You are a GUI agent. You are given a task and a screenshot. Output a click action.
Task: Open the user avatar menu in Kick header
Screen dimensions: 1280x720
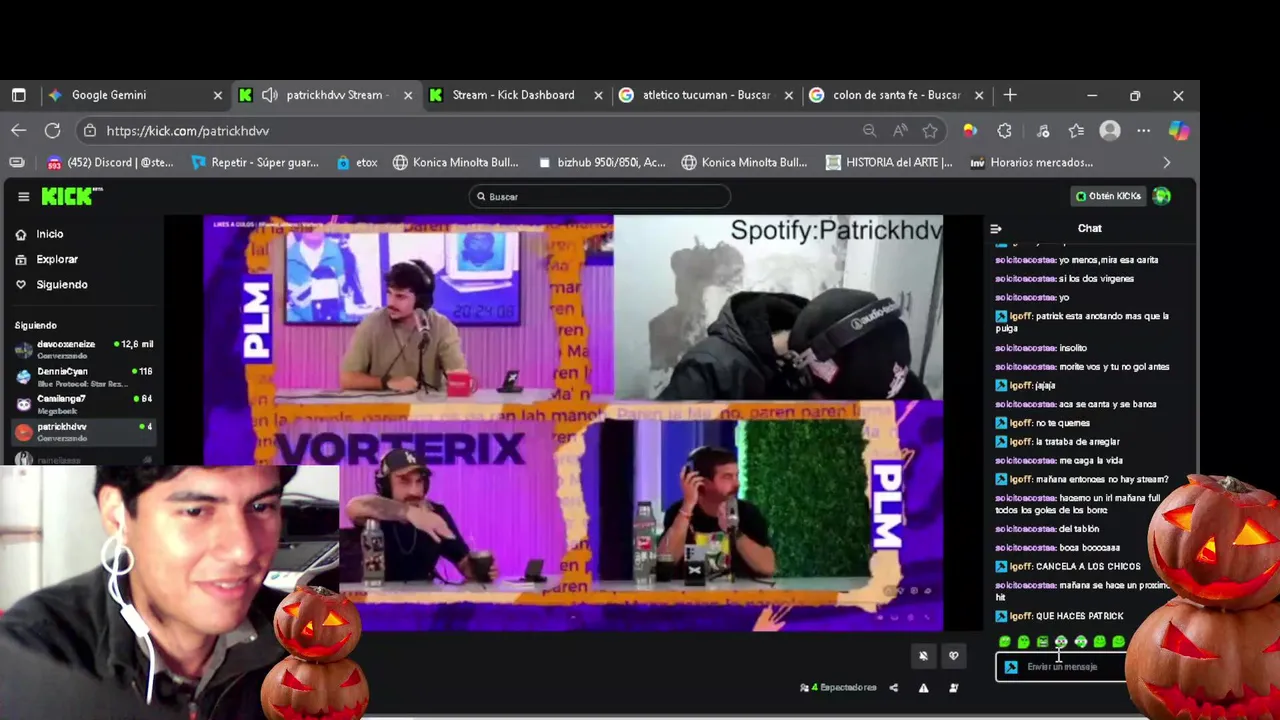(x=1162, y=196)
